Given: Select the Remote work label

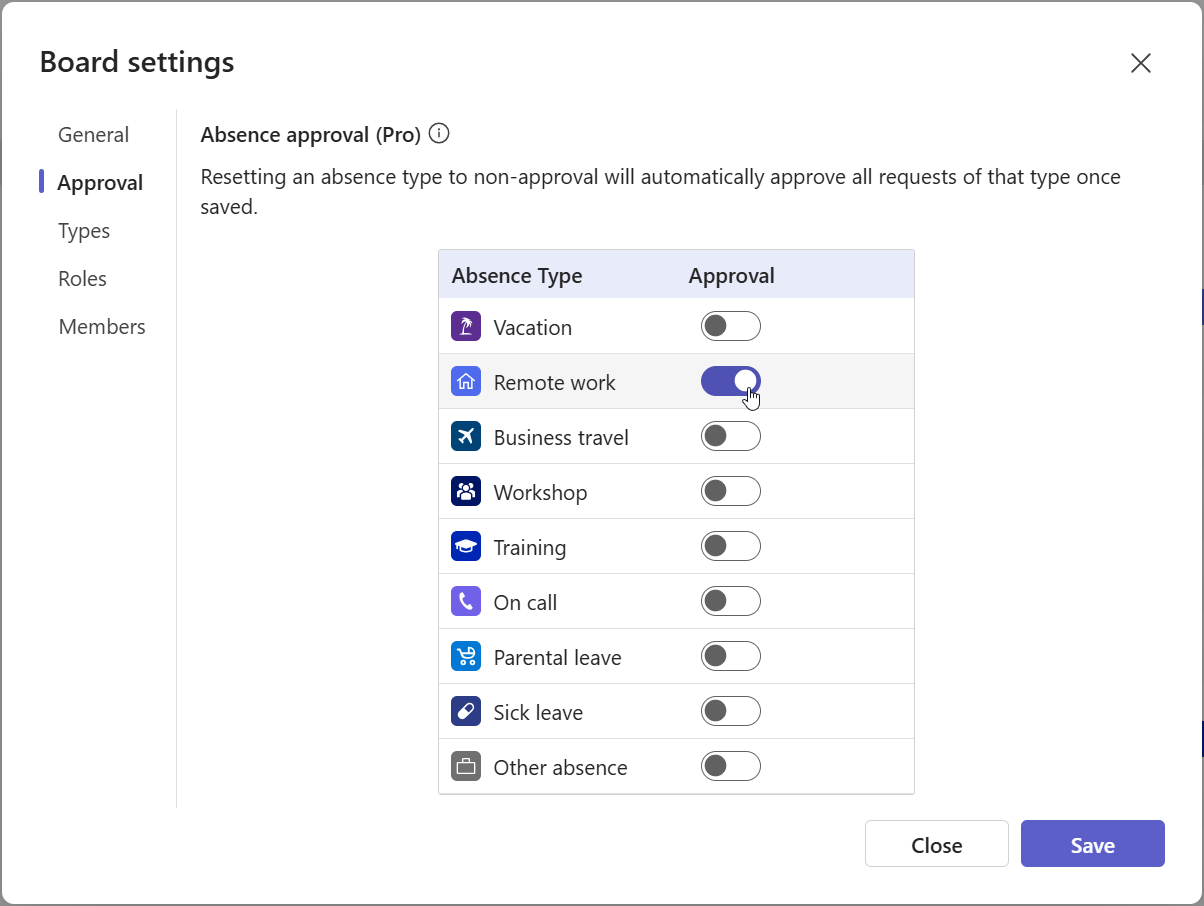Looking at the screenshot, I should [555, 383].
